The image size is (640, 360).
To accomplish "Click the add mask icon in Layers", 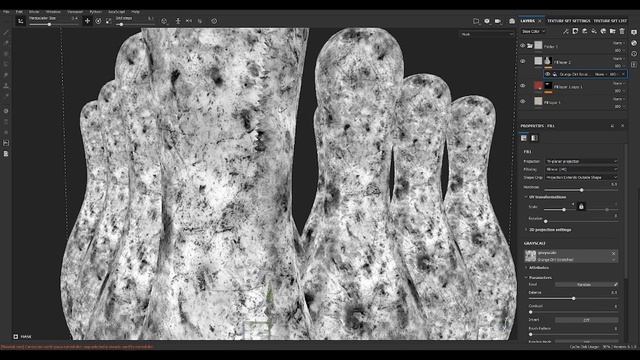I will click(575, 31).
